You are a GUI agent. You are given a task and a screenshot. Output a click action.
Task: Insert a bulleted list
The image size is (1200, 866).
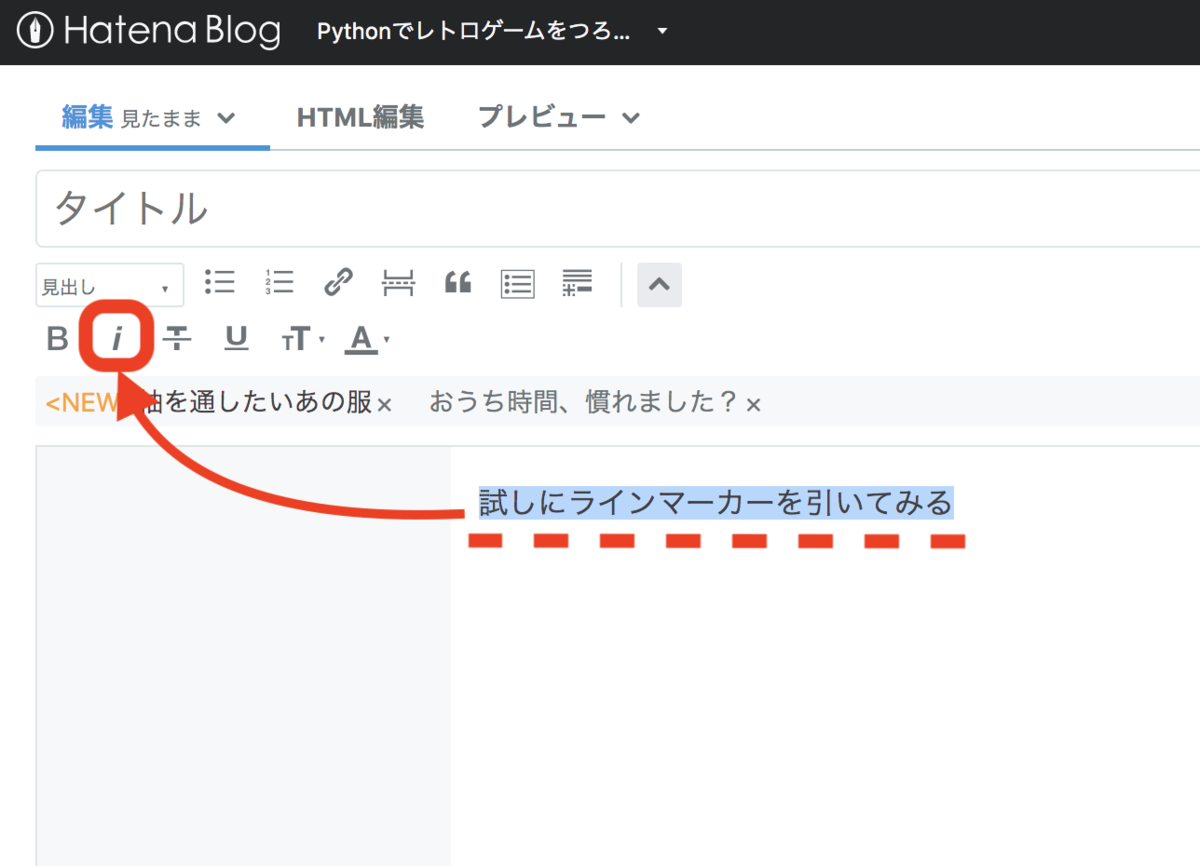coord(219,283)
